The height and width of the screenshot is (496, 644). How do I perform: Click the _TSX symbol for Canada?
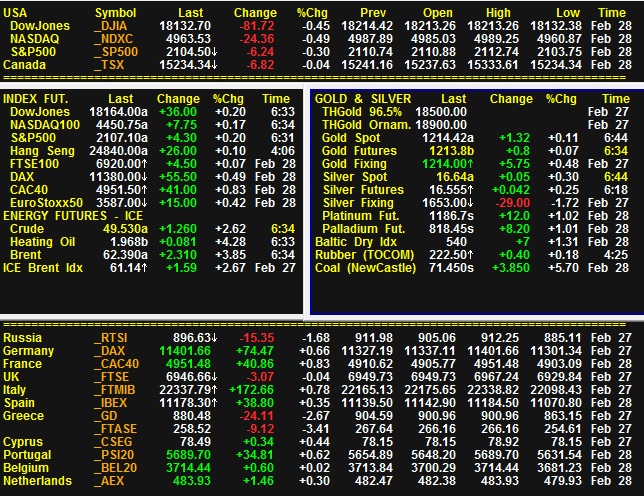(x=109, y=65)
